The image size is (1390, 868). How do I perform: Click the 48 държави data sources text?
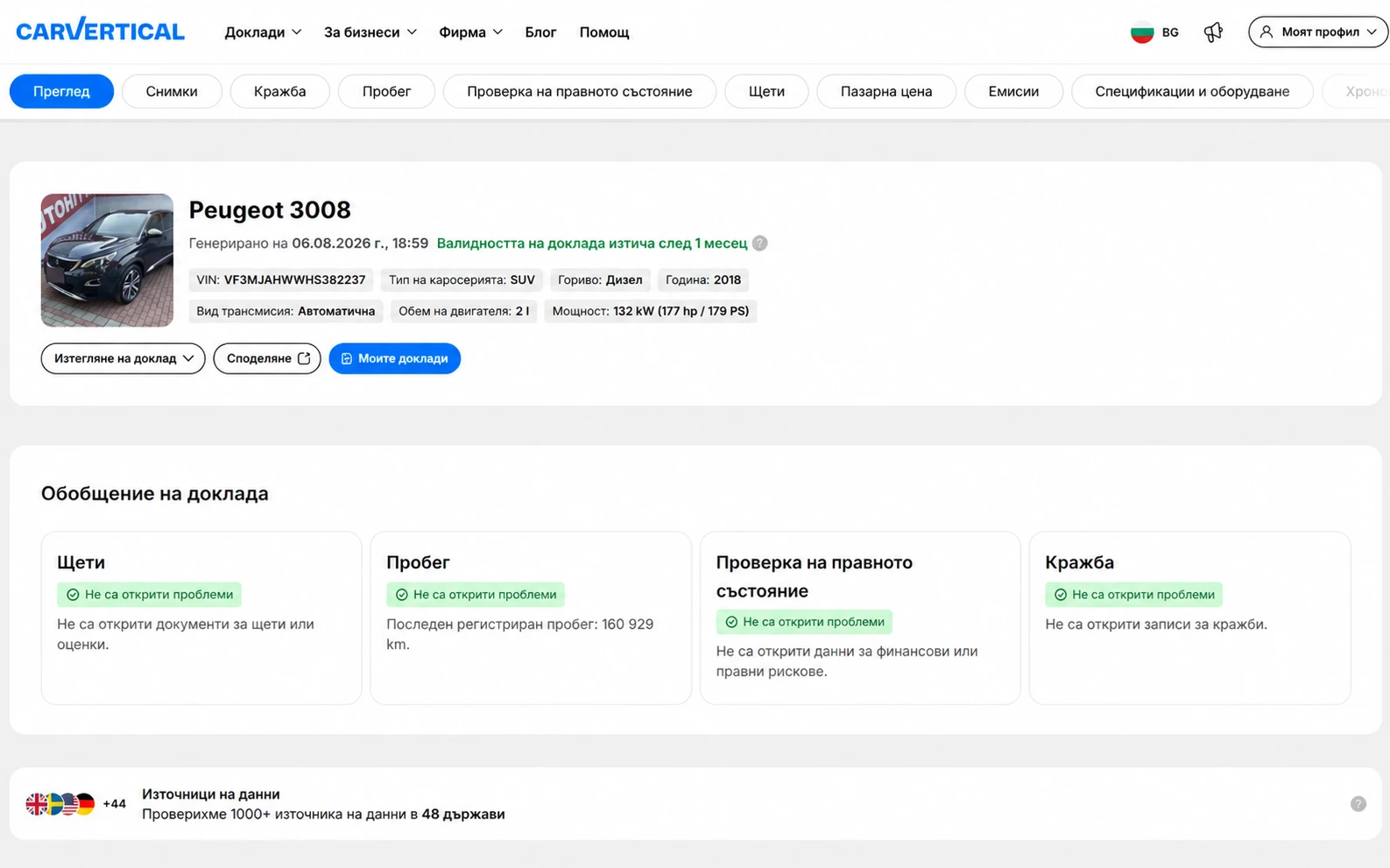[463, 815]
